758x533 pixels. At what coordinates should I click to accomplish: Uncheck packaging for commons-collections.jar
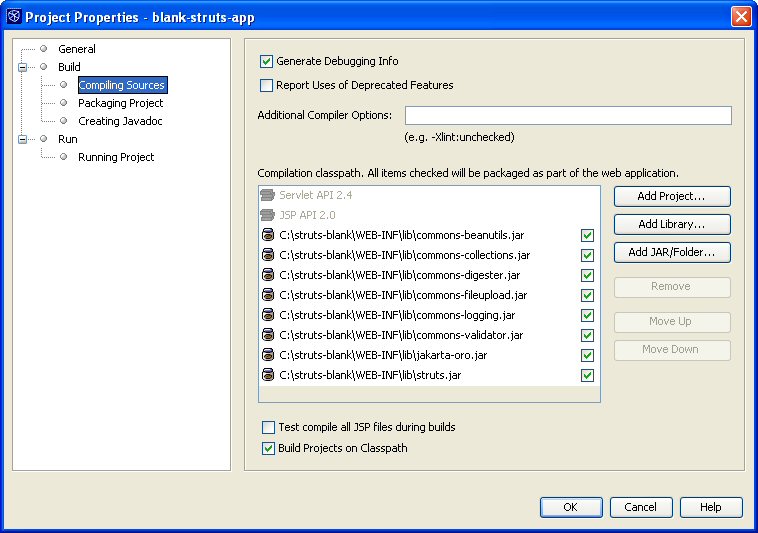587,255
